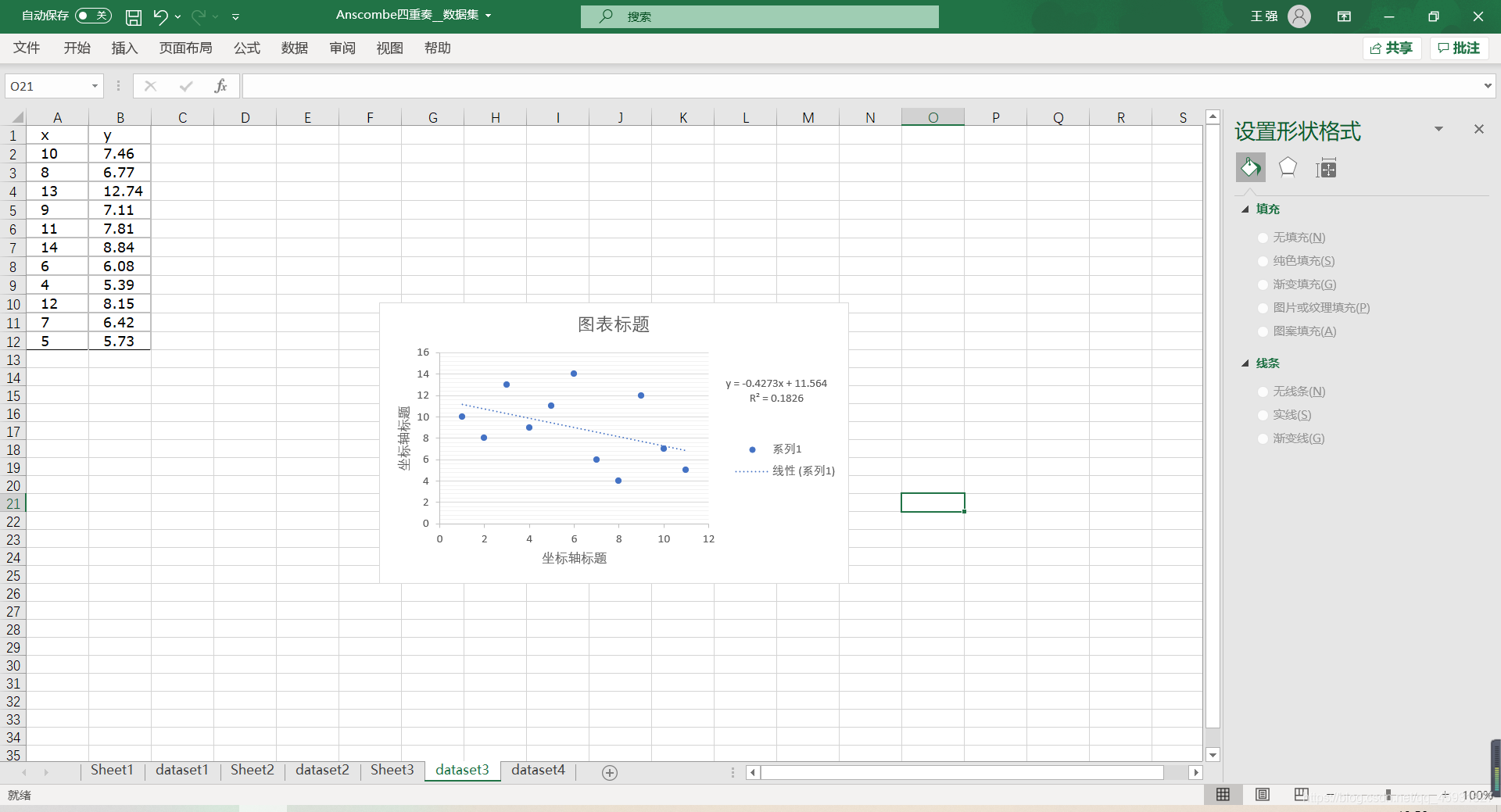1501x812 pixels.
Task: Select the Size & Properties icon
Action: (x=1326, y=167)
